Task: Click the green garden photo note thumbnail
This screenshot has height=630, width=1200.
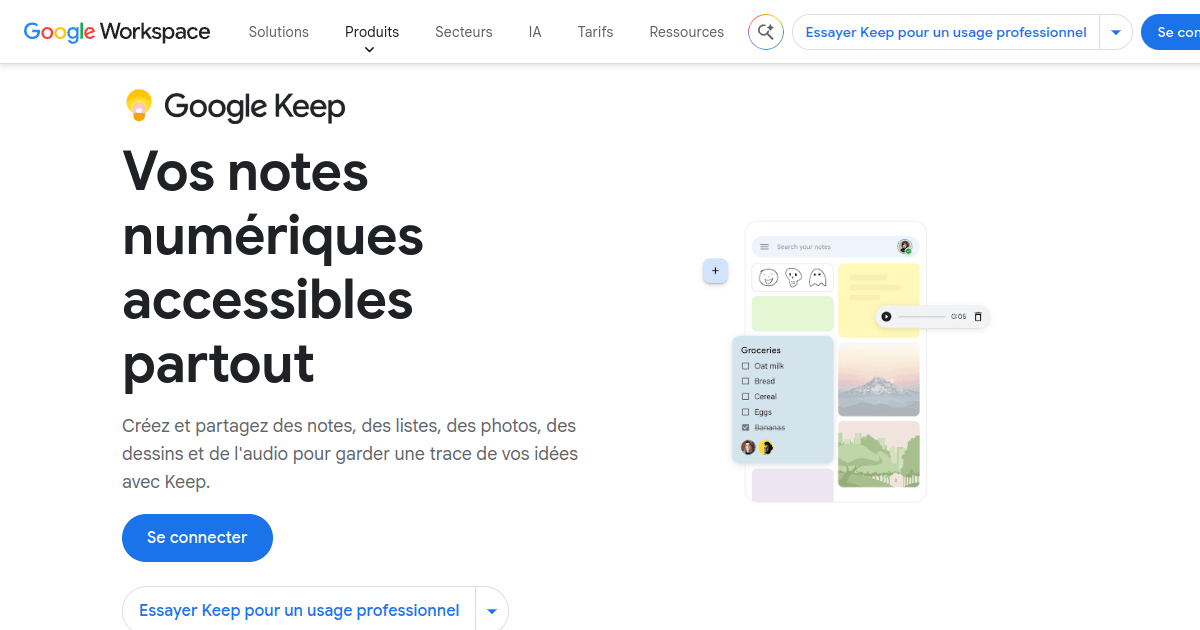Action: point(878,455)
